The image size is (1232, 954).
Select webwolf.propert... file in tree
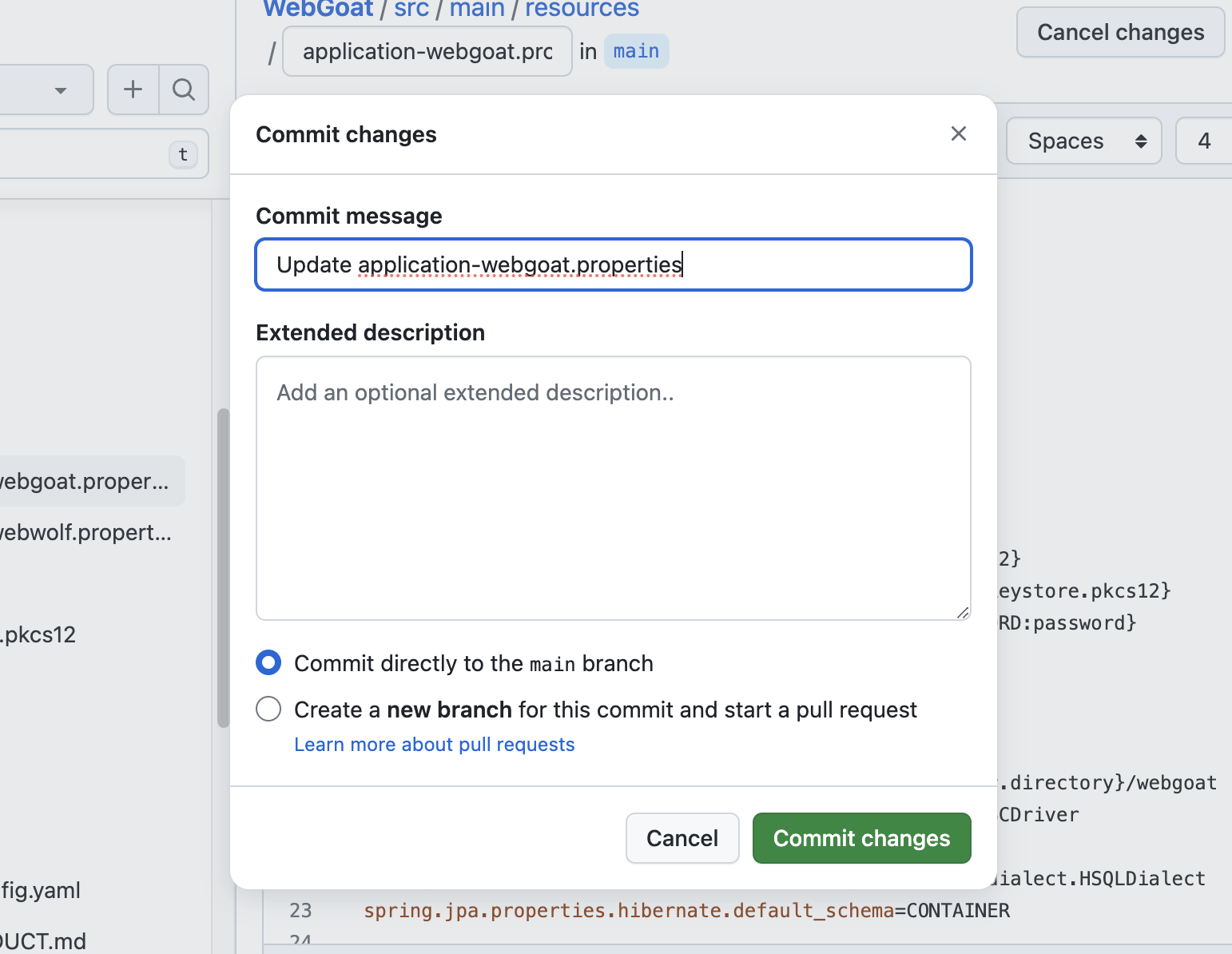(85, 532)
